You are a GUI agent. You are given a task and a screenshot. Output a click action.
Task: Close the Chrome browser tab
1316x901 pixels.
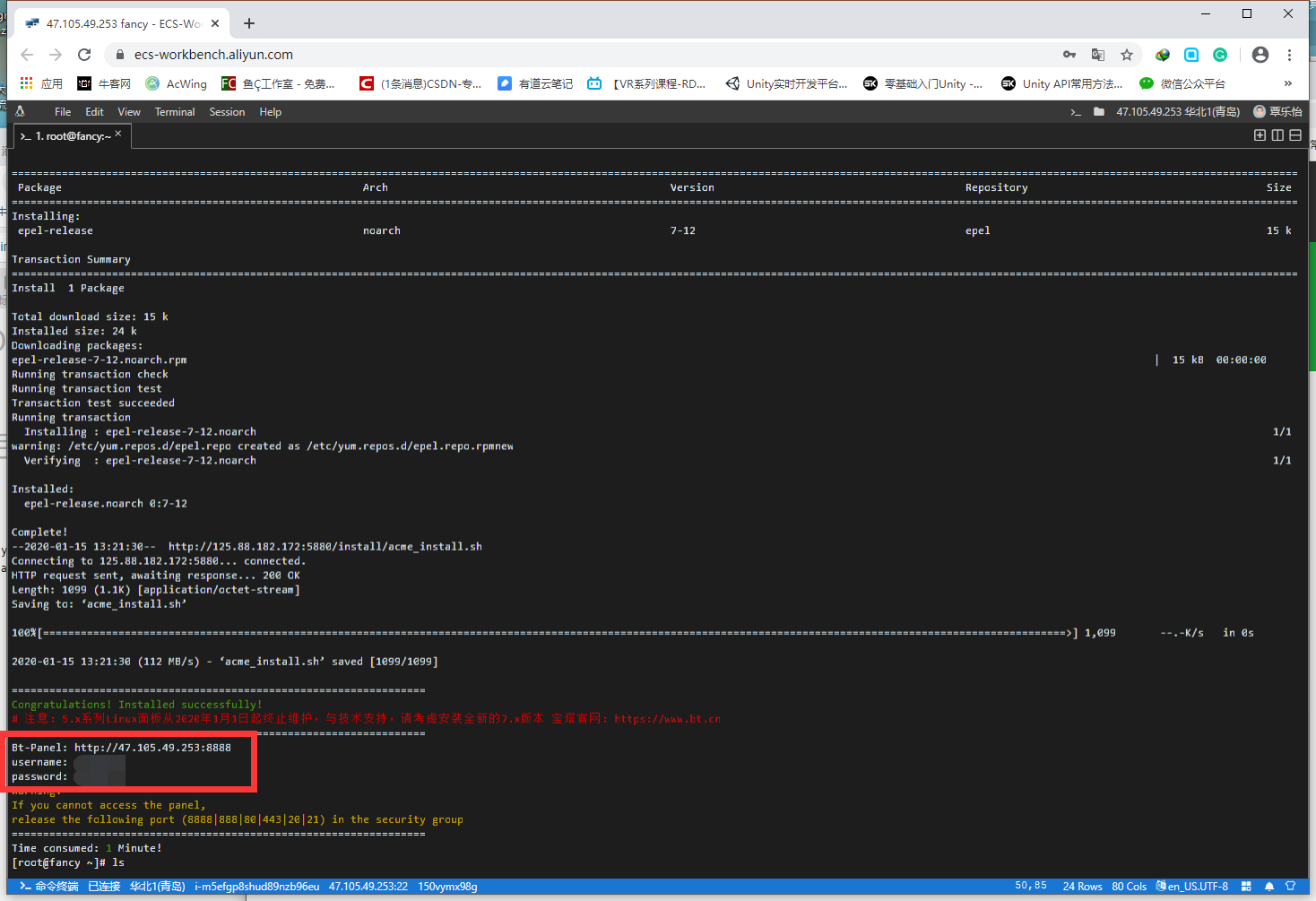(x=215, y=23)
